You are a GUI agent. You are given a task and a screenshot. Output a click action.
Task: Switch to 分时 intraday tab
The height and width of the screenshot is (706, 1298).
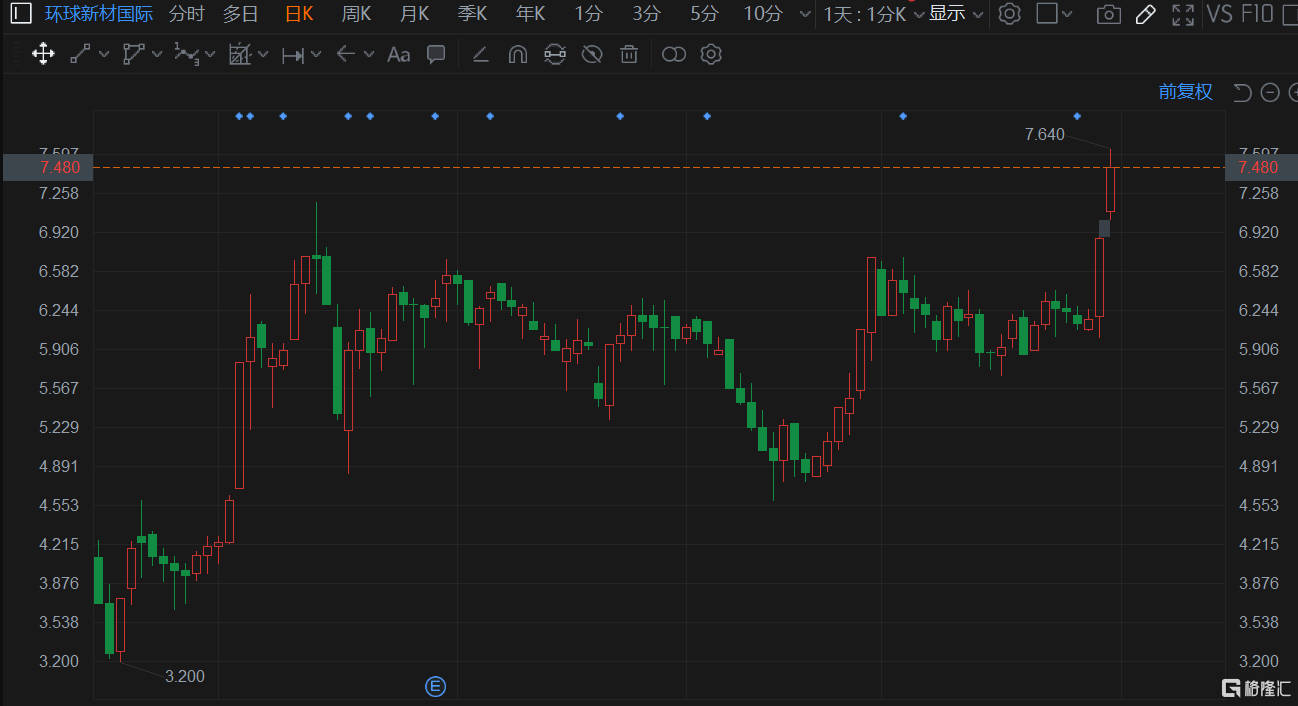click(186, 14)
